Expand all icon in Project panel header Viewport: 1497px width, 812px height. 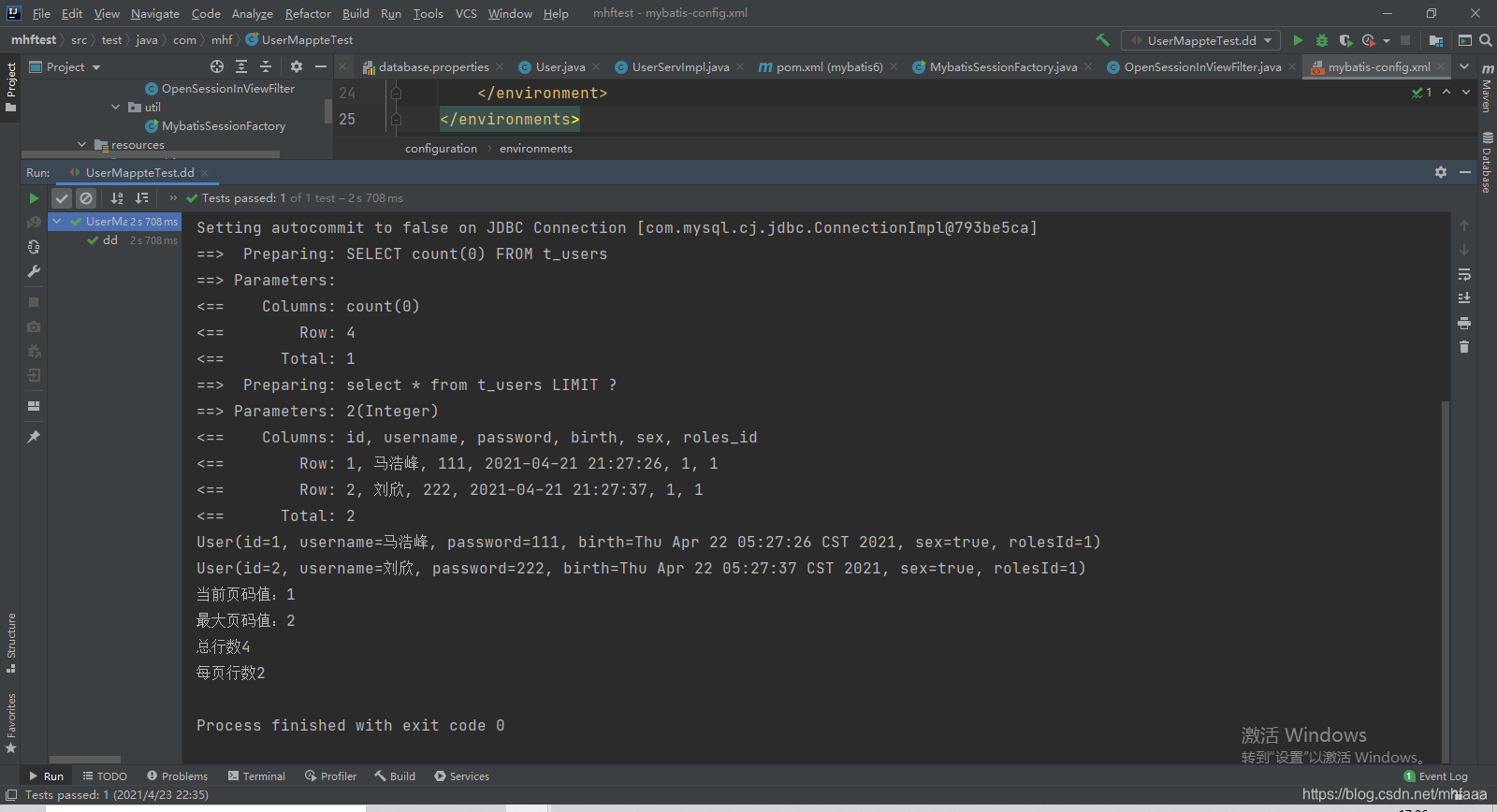coord(241,66)
